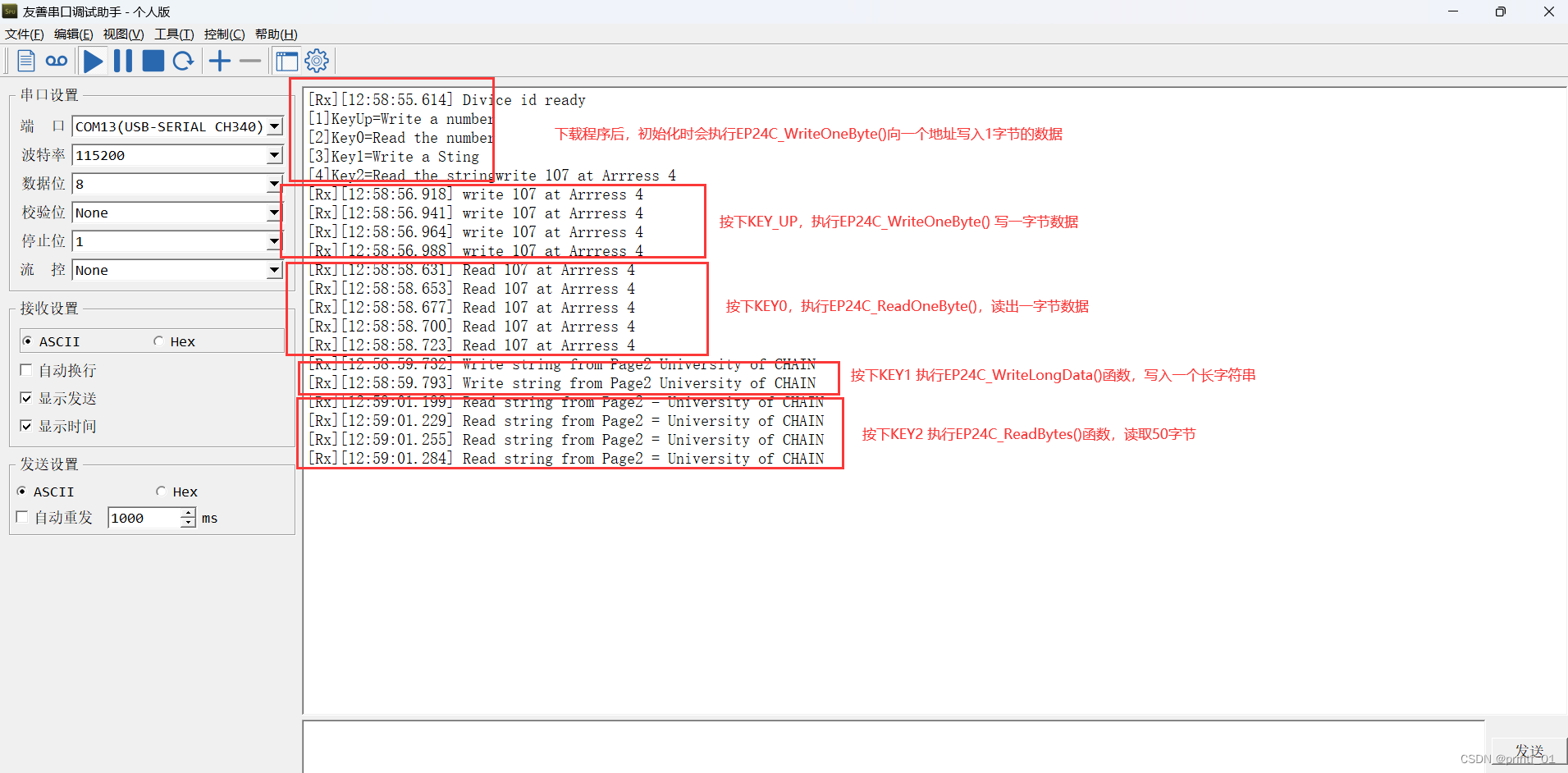The height and width of the screenshot is (773, 1568).
Task: Expand the flow control 流控 dropdown
Action: [275, 270]
